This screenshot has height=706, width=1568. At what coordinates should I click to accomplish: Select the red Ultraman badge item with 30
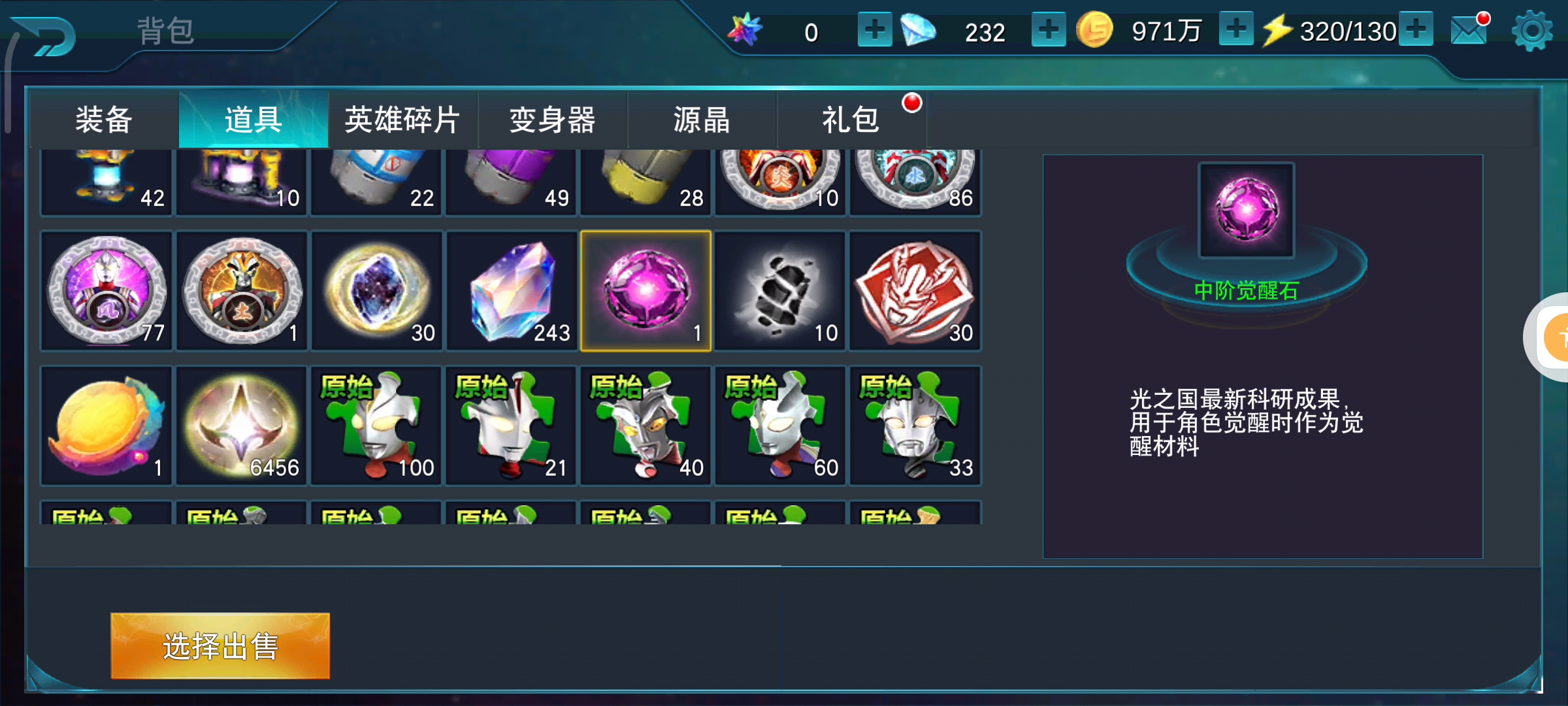pos(915,291)
